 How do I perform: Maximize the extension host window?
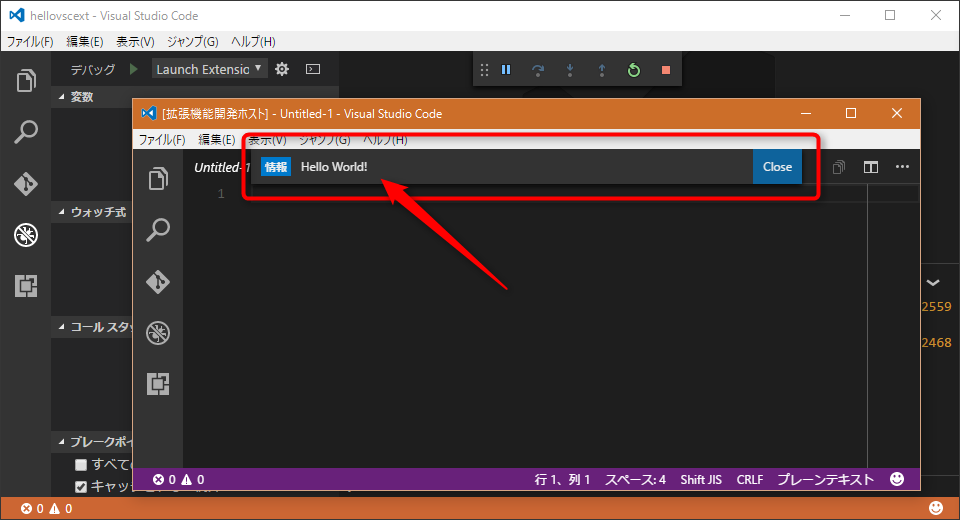pyautogui.click(x=851, y=113)
